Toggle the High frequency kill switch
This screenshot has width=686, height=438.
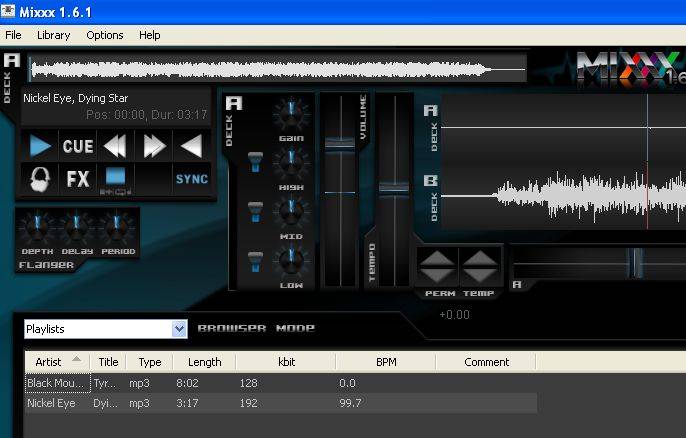point(256,161)
